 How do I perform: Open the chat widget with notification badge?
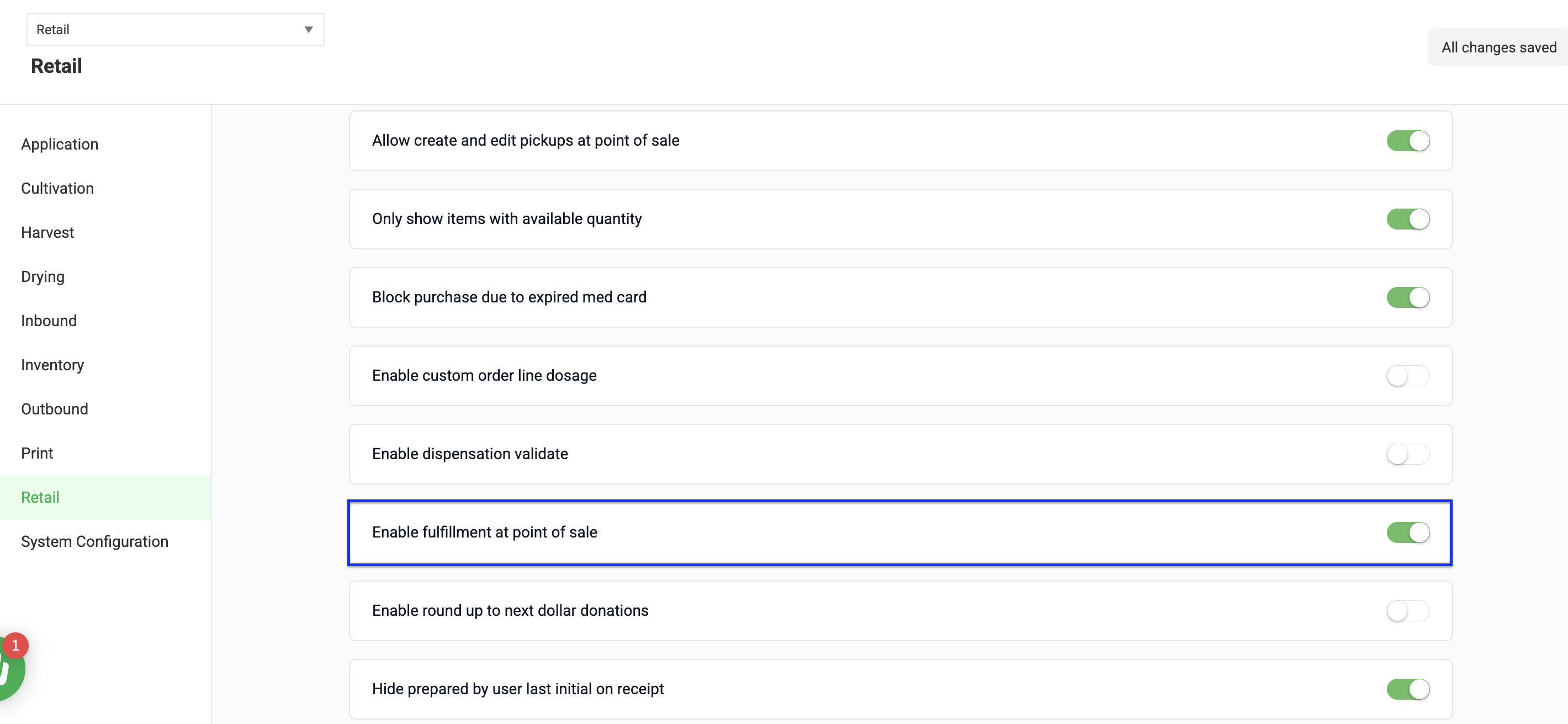tap(11, 668)
